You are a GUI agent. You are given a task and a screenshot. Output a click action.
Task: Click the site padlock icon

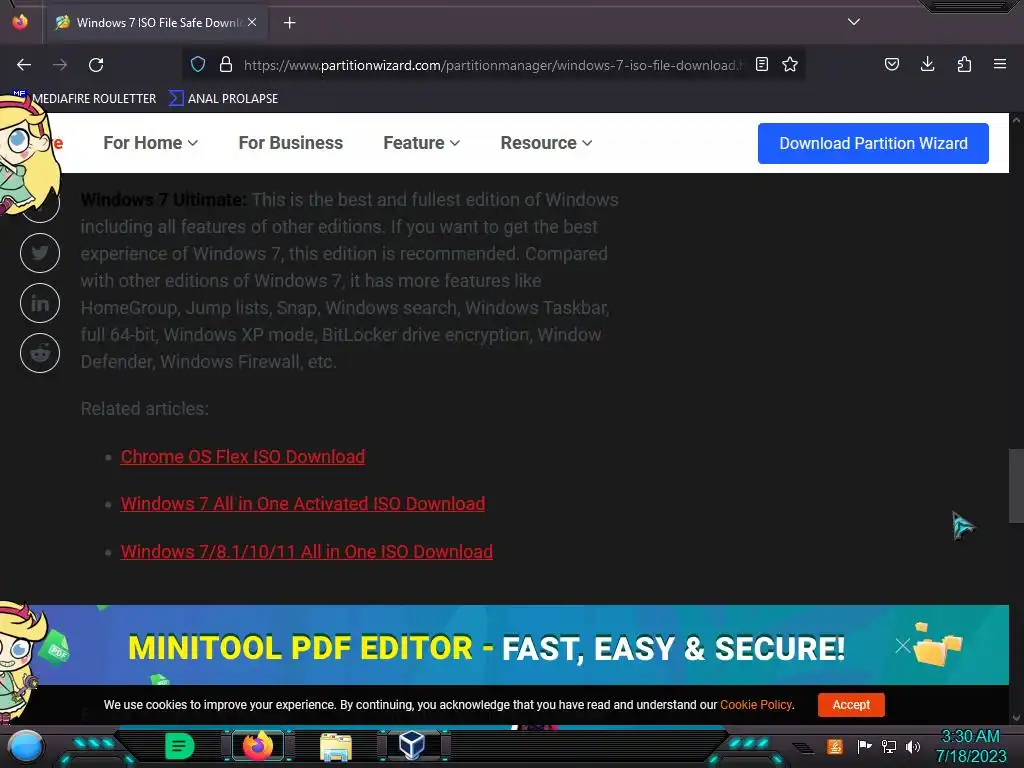point(226,65)
